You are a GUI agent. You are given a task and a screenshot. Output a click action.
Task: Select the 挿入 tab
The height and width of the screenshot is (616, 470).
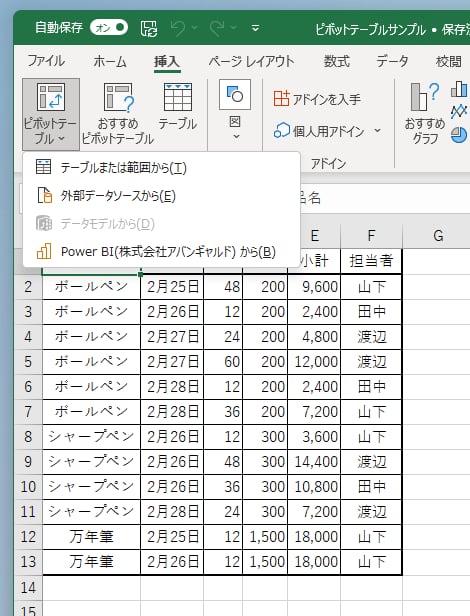click(167, 62)
